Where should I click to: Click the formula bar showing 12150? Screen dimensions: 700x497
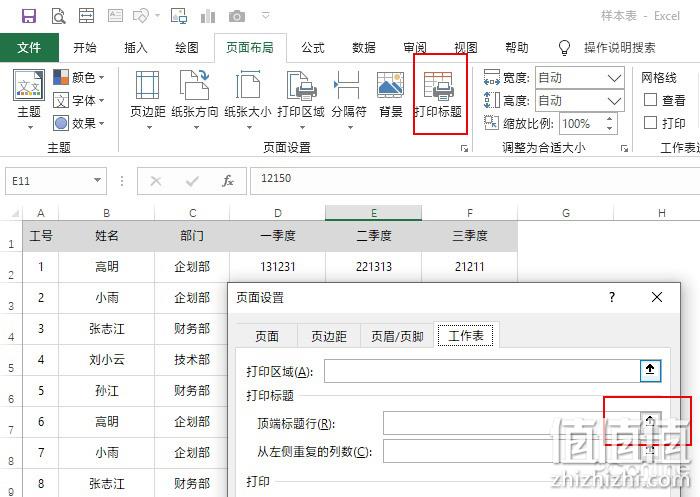475,181
